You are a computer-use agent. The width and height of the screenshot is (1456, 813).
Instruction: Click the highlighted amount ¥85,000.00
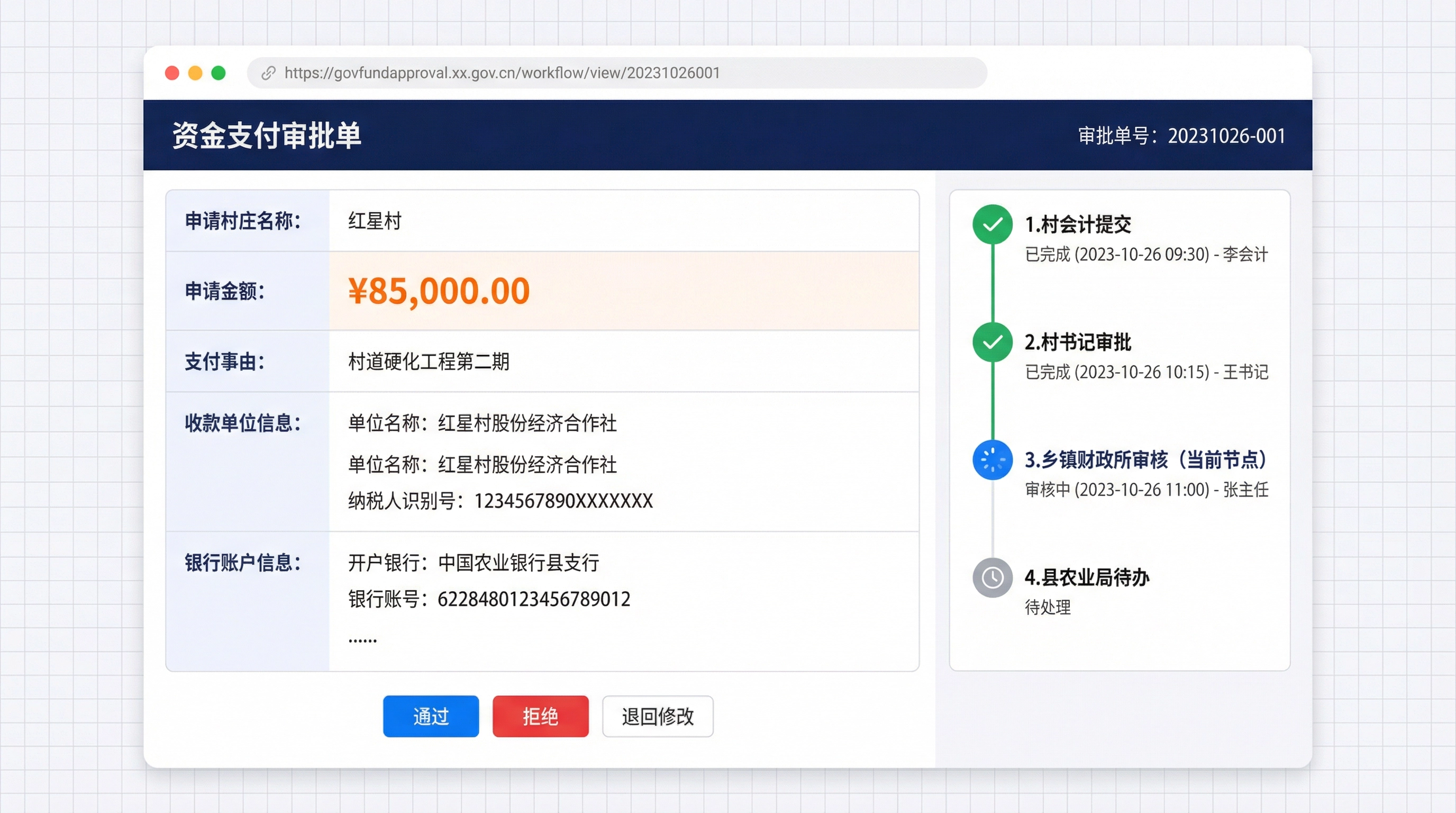pos(438,291)
